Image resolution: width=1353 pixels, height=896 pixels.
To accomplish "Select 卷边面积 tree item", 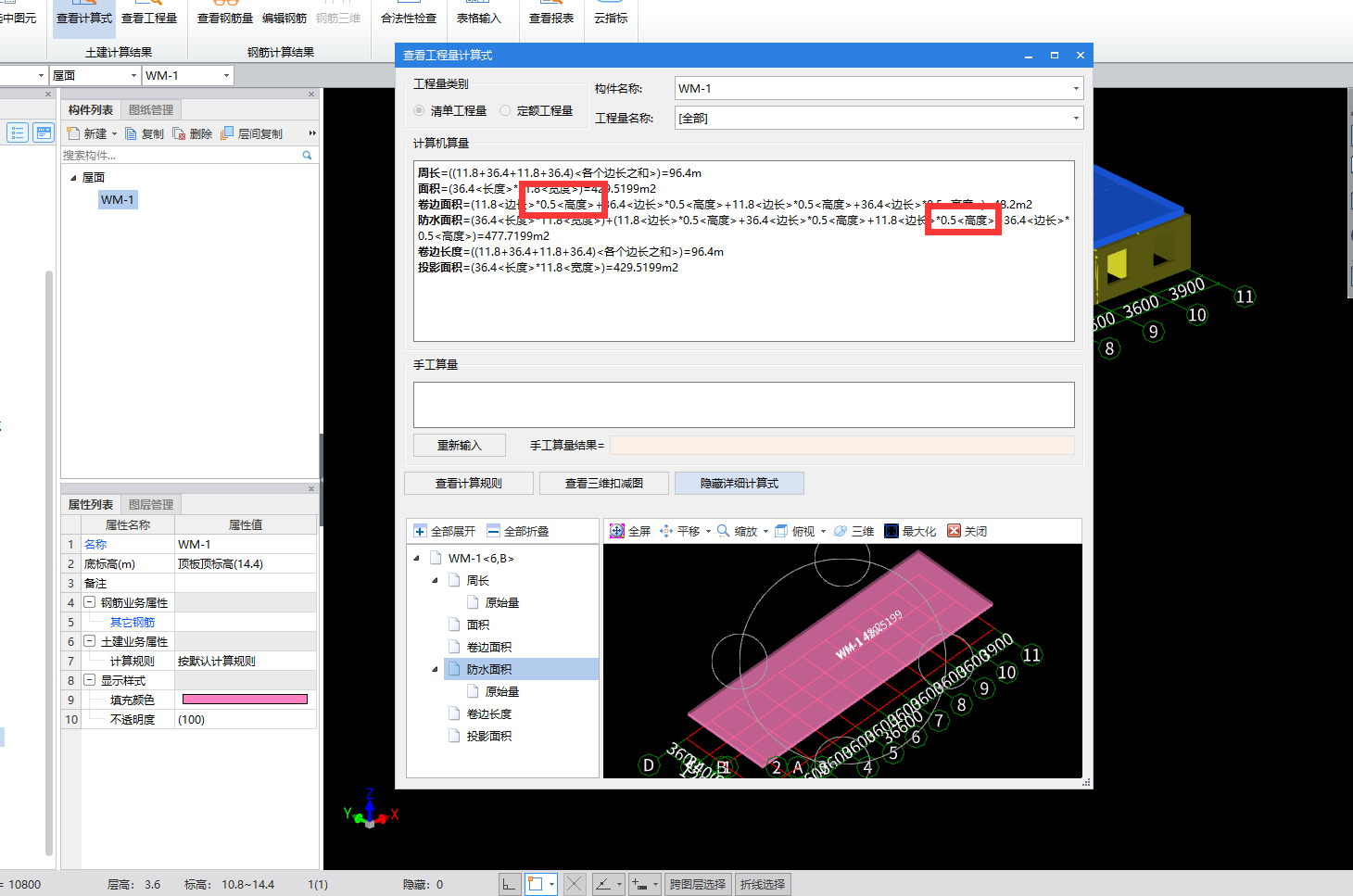I will tap(489, 647).
